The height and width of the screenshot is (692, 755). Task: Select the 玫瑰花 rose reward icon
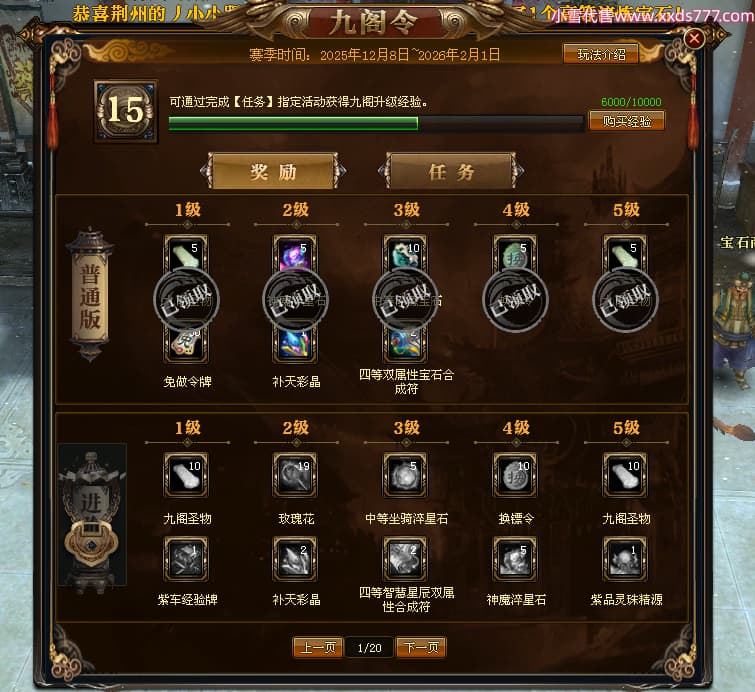coord(295,475)
